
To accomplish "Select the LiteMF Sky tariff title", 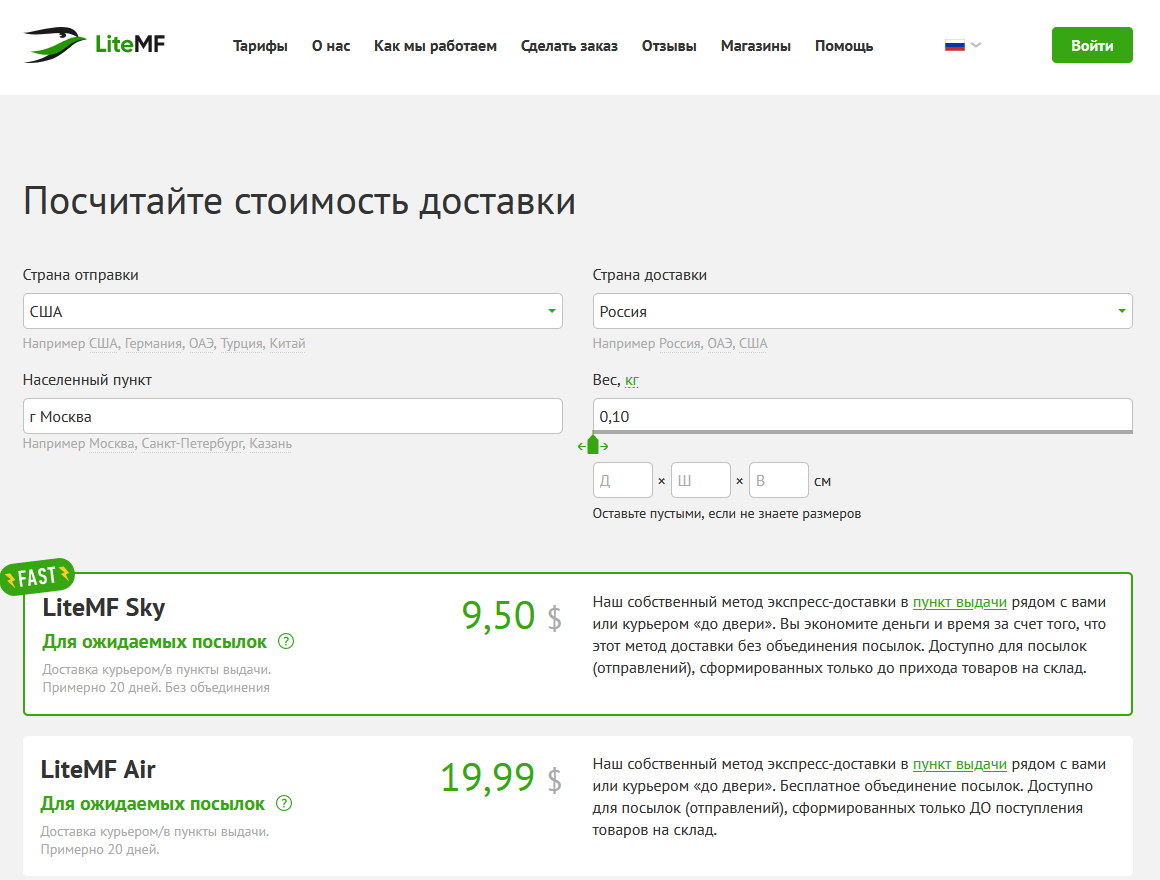I will tap(104, 608).
